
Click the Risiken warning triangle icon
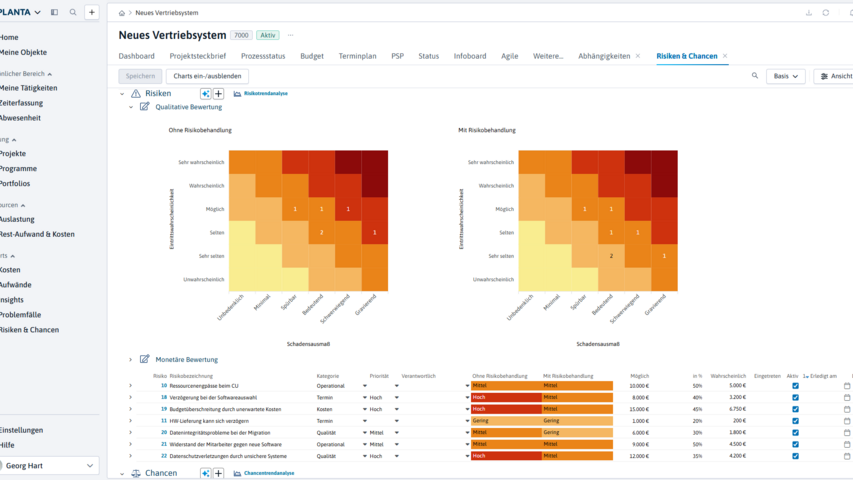coord(136,94)
